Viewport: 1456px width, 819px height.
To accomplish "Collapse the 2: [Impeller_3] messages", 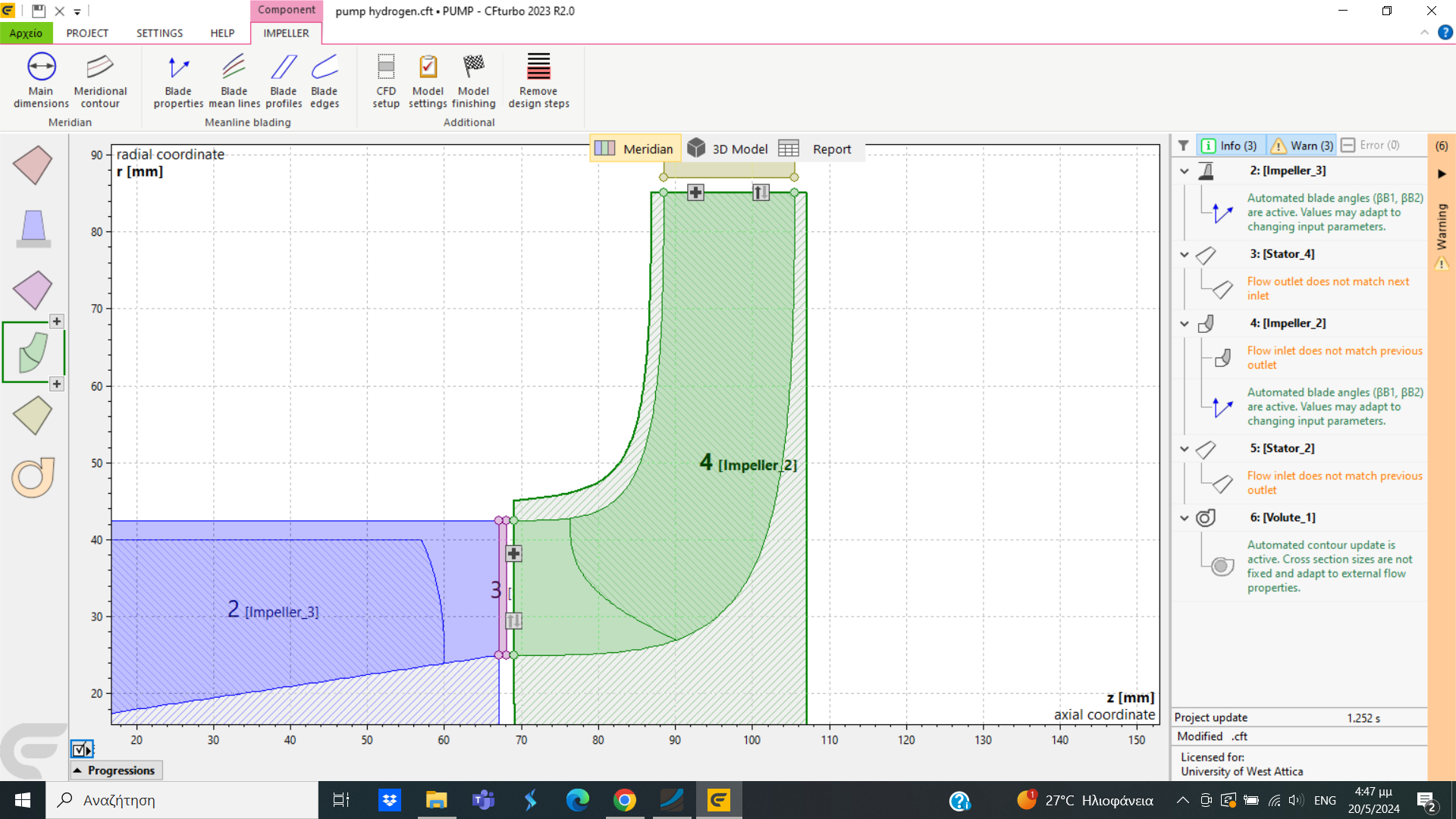I will (x=1185, y=171).
